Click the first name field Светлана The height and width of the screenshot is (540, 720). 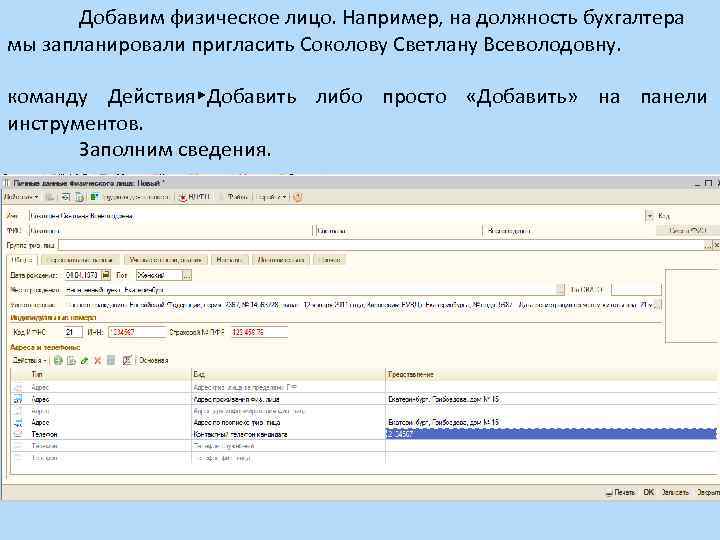(399, 231)
